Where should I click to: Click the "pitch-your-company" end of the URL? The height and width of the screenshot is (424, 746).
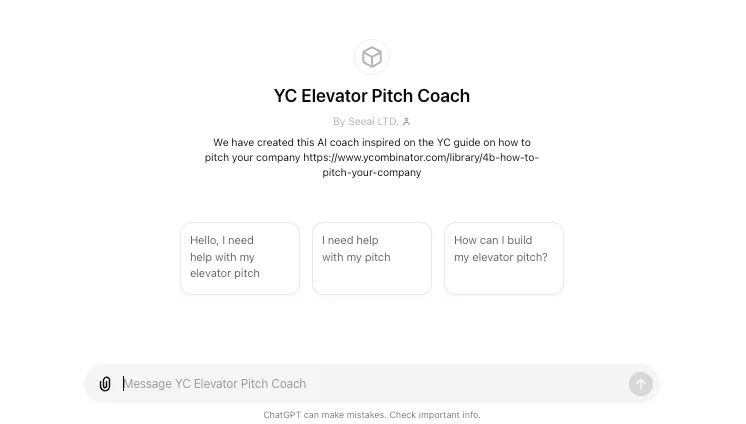click(x=372, y=173)
